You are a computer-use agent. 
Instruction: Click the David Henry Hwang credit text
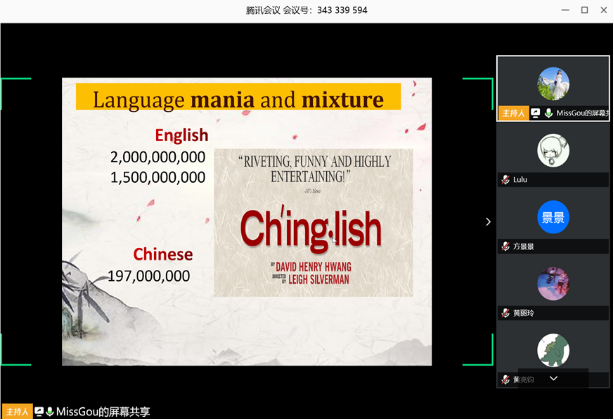313,267
